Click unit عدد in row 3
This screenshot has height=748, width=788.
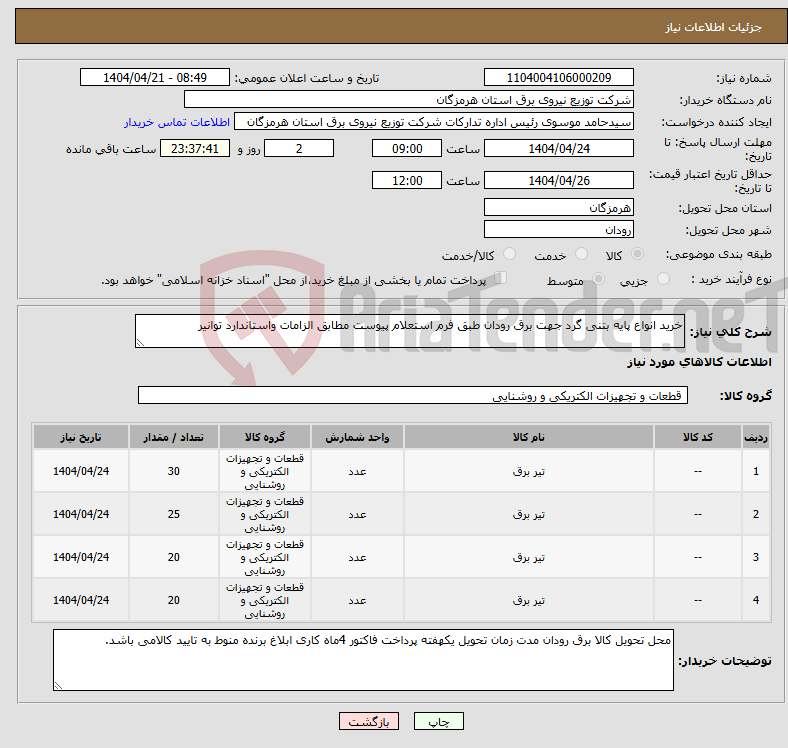357,557
